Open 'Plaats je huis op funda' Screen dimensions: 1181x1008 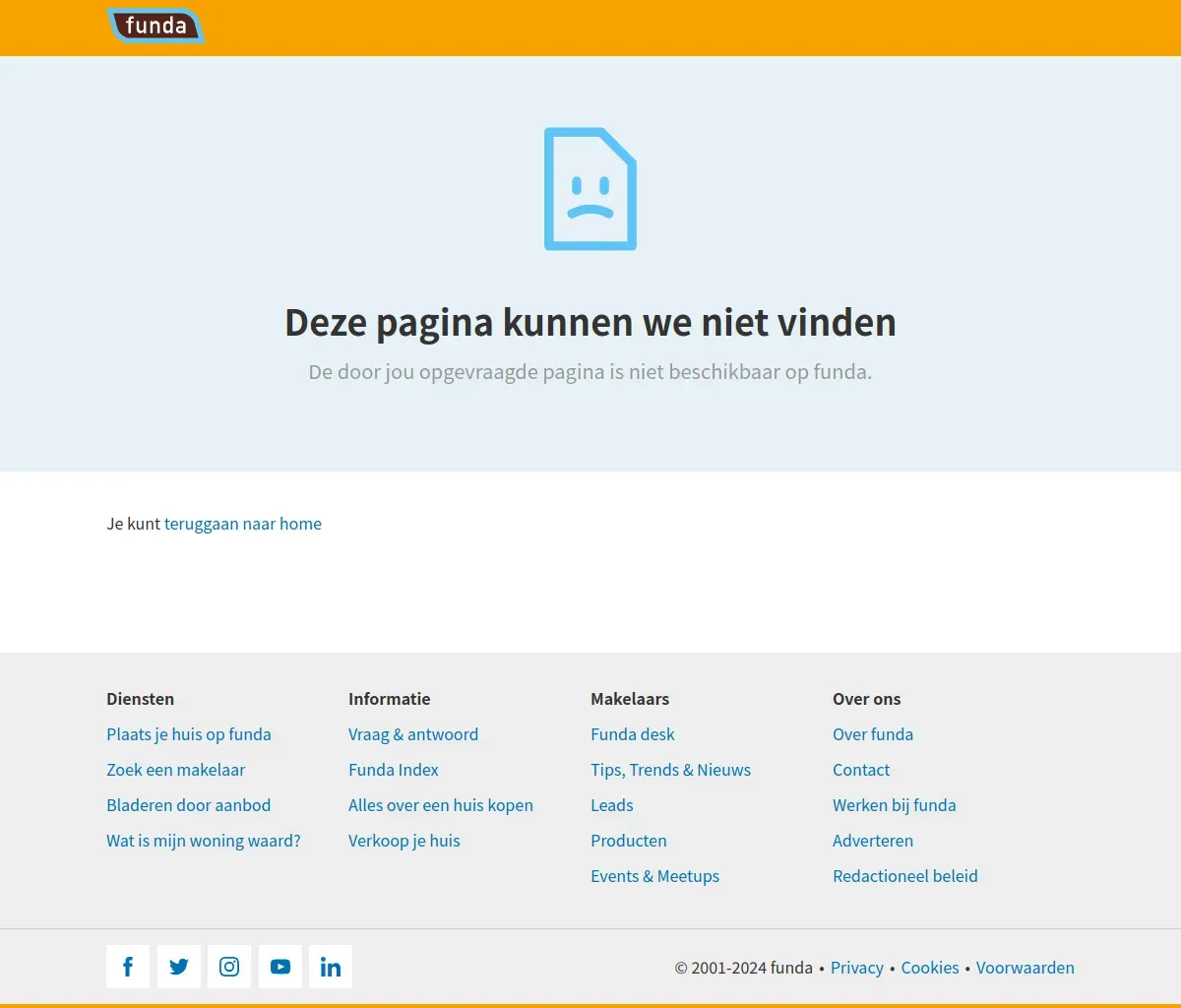(x=189, y=734)
